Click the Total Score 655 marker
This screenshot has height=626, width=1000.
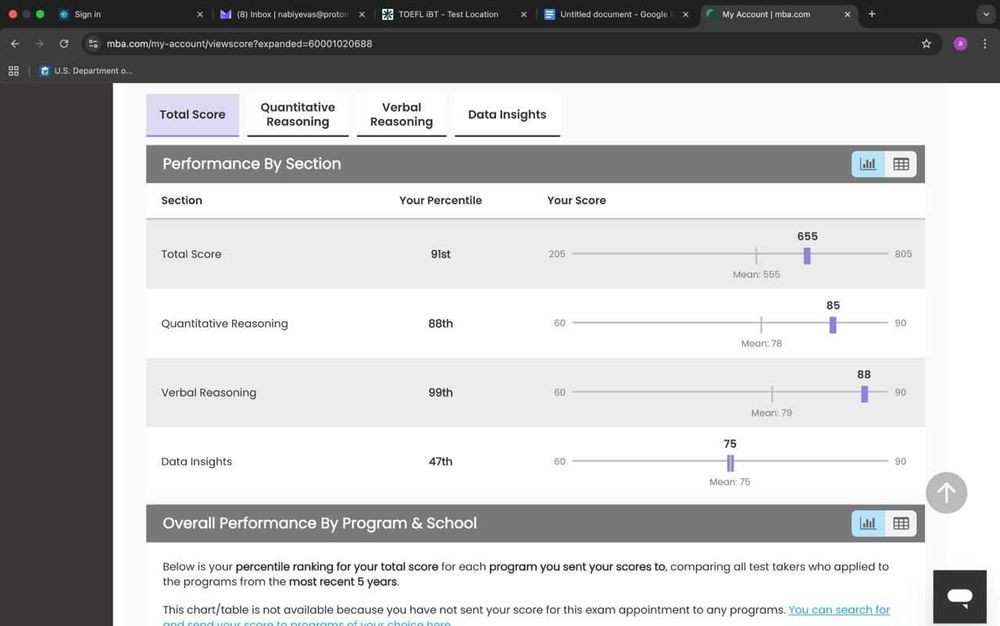[x=807, y=256]
